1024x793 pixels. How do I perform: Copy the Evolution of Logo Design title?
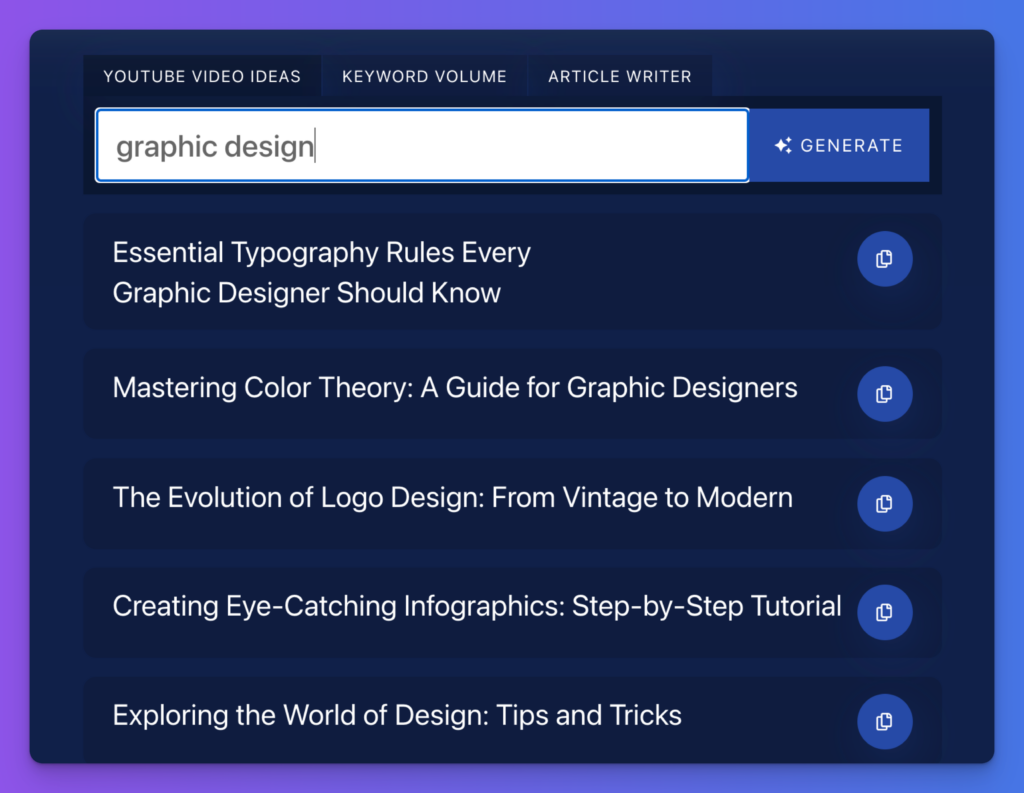pyautogui.click(x=884, y=504)
